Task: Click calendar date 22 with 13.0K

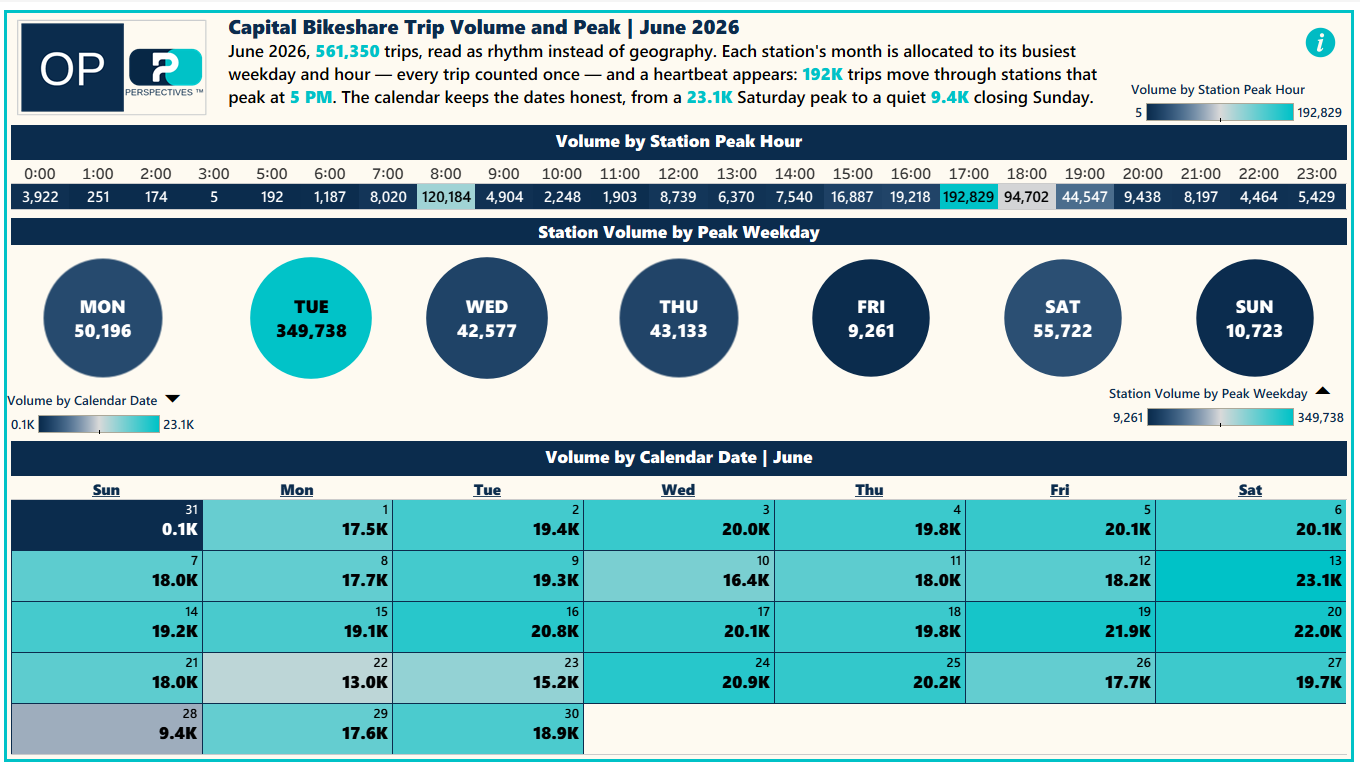Action: point(297,677)
